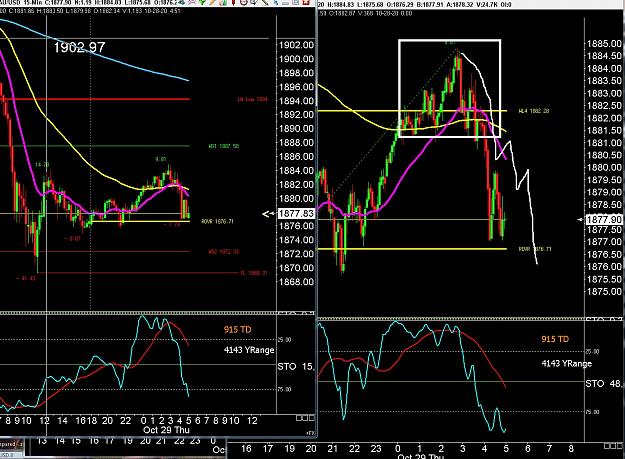Screen dimensions: 625x459
Task: Click the 1881.00 tick on right price axis
Action: [x=604, y=143]
